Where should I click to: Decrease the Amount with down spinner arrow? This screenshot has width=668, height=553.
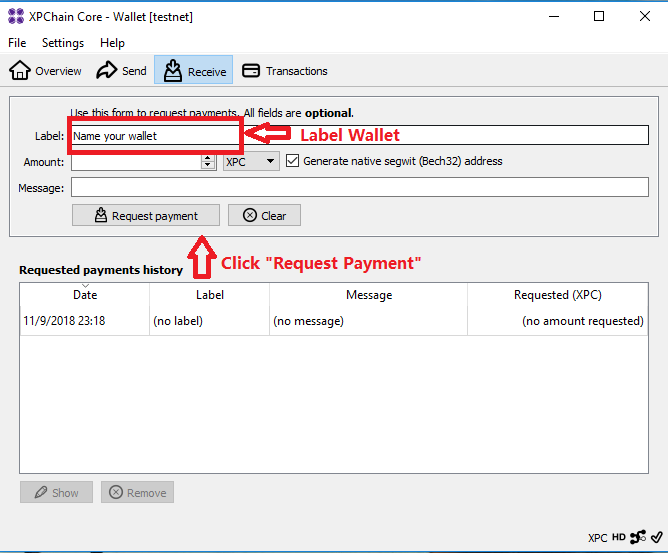[207, 165]
